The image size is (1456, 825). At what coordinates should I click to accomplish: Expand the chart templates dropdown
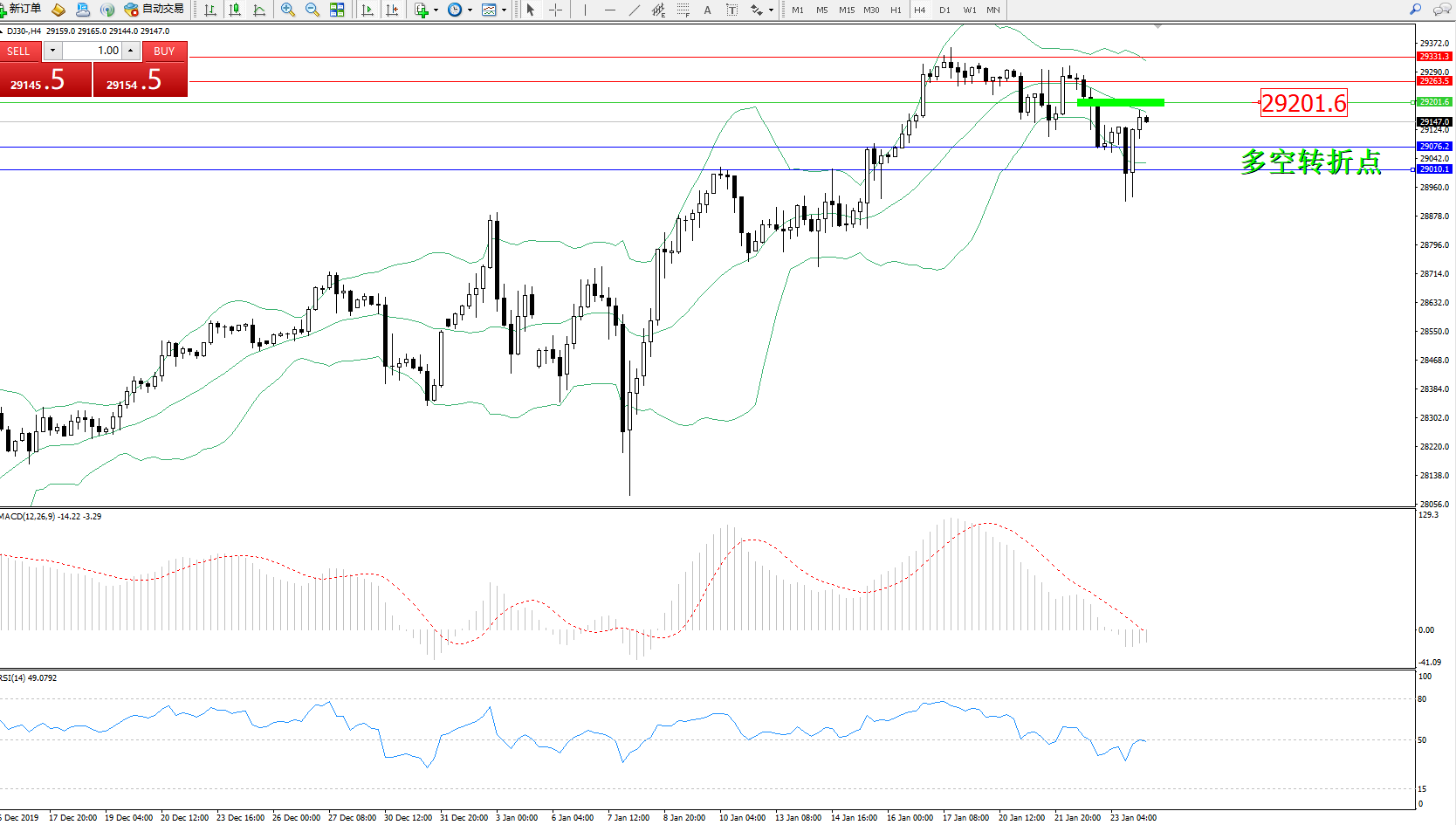coord(504,10)
